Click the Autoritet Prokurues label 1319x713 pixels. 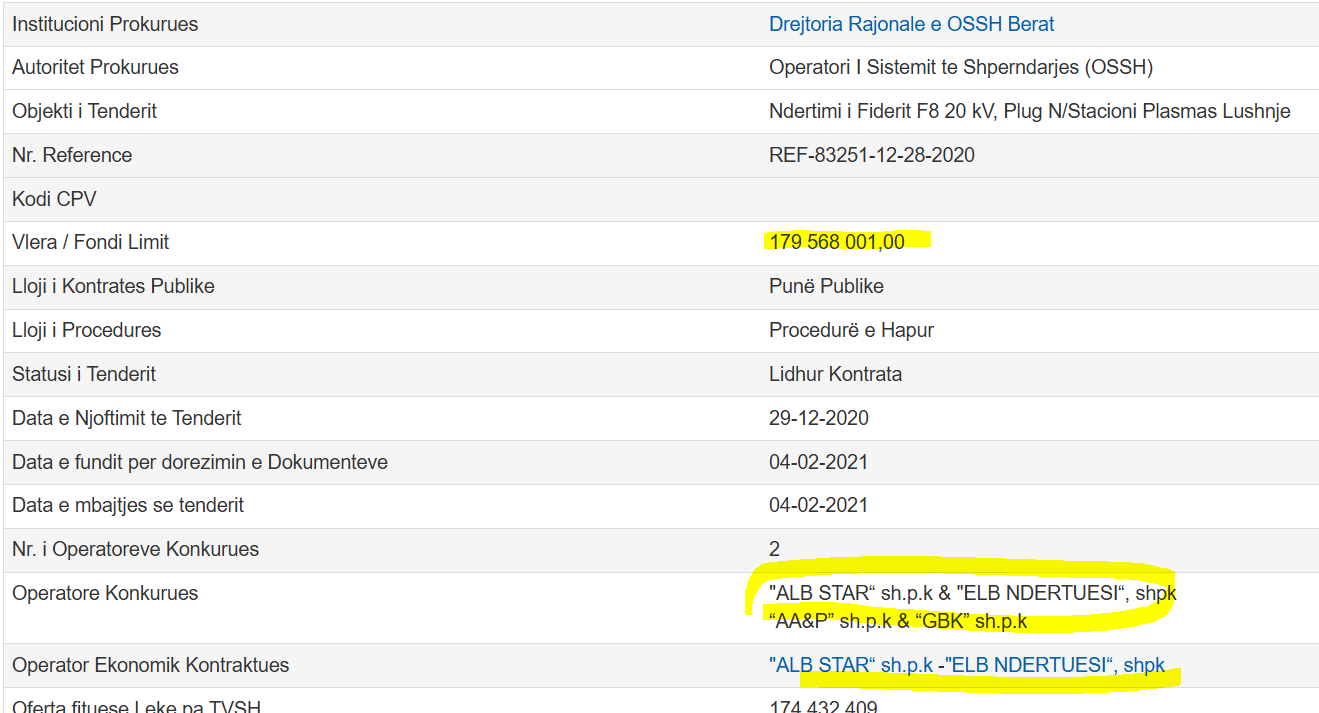coord(95,68)
